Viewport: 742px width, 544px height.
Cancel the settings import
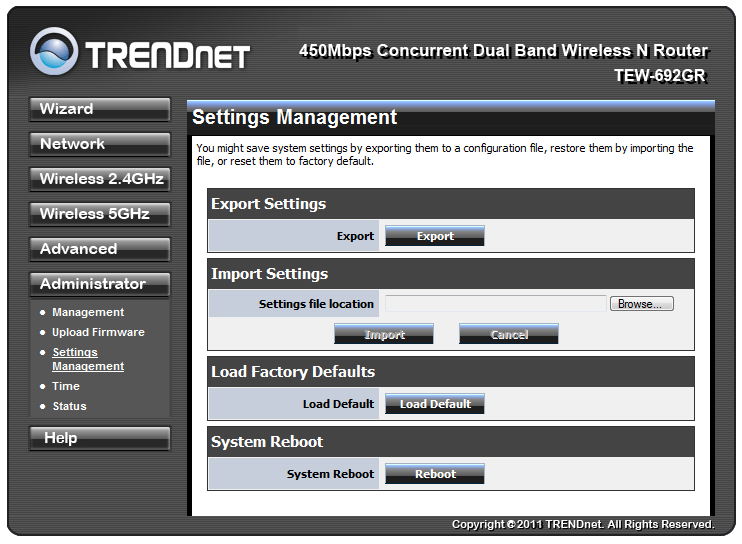509,334
